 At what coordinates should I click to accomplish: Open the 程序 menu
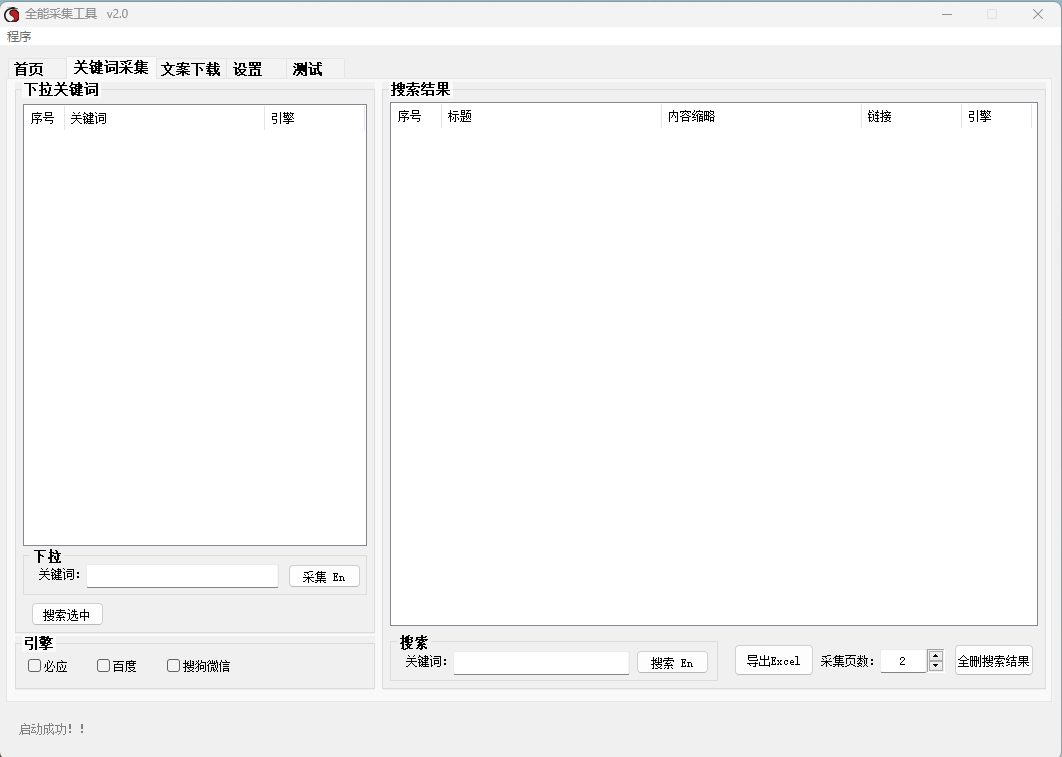point(19,36)
